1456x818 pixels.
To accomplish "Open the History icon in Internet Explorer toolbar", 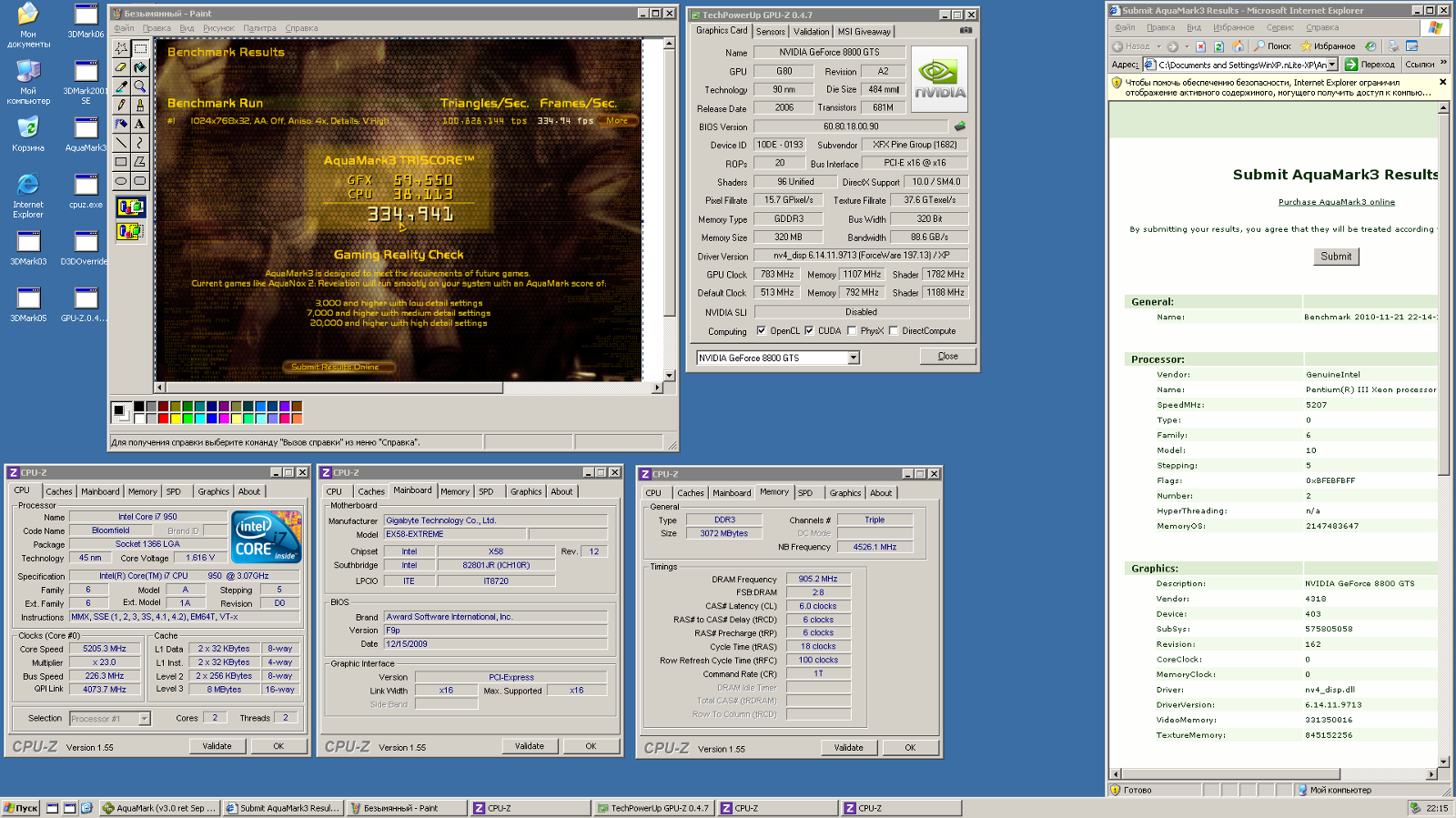I will (x=1370, y=46).
